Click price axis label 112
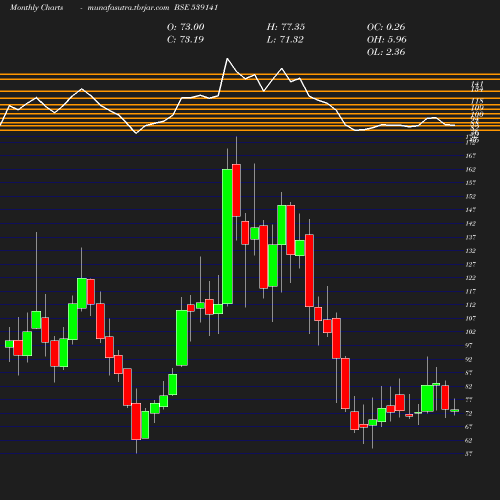 coord(470,305)
